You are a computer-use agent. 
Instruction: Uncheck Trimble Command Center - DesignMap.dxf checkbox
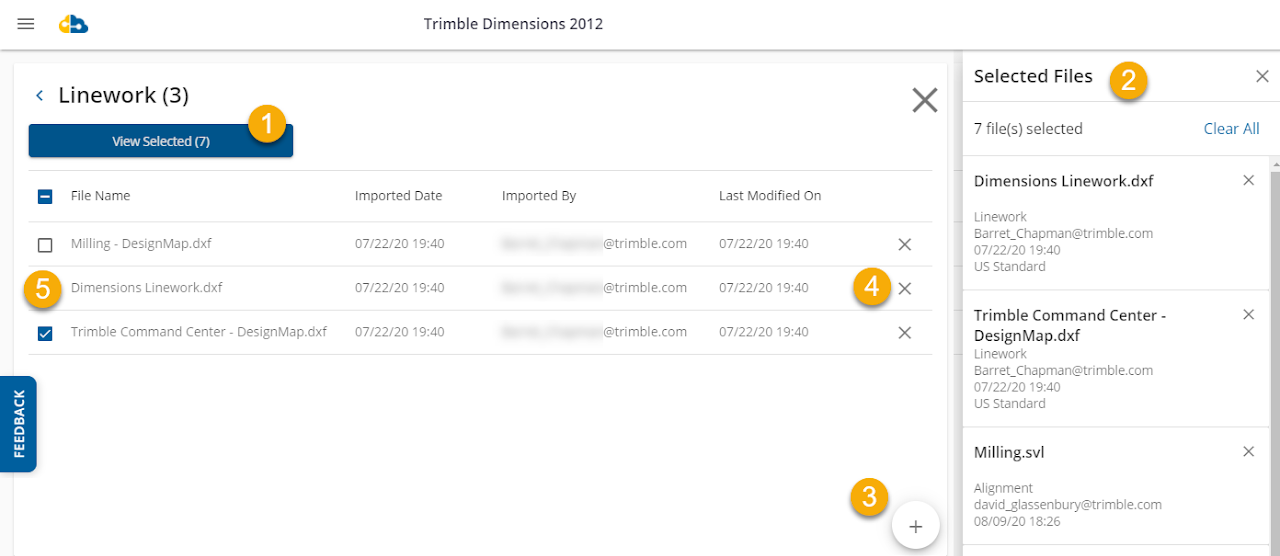pyautogui.click(x=45, y=333)
